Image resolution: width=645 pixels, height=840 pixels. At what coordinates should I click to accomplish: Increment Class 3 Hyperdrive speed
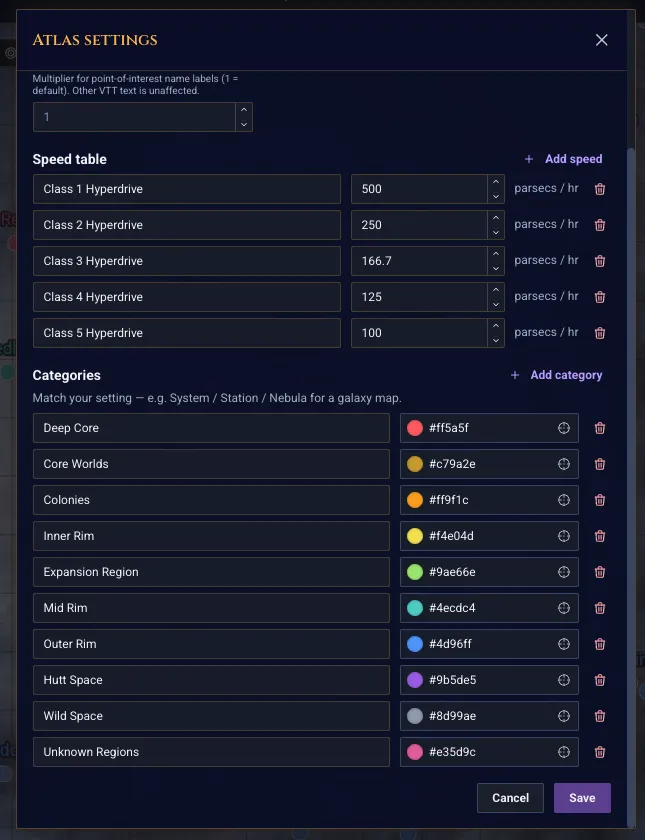click(x=496, y=254)
